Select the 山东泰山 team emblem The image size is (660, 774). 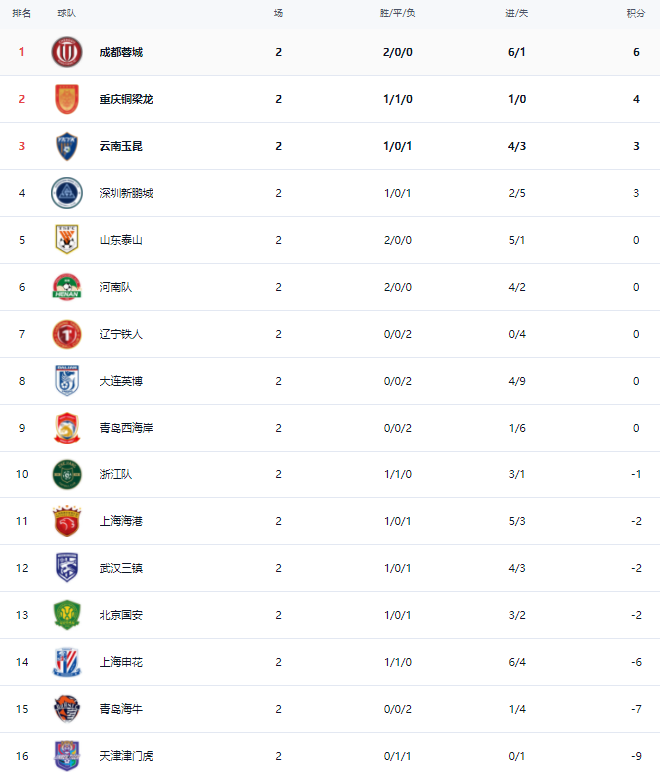click(67, 240)
